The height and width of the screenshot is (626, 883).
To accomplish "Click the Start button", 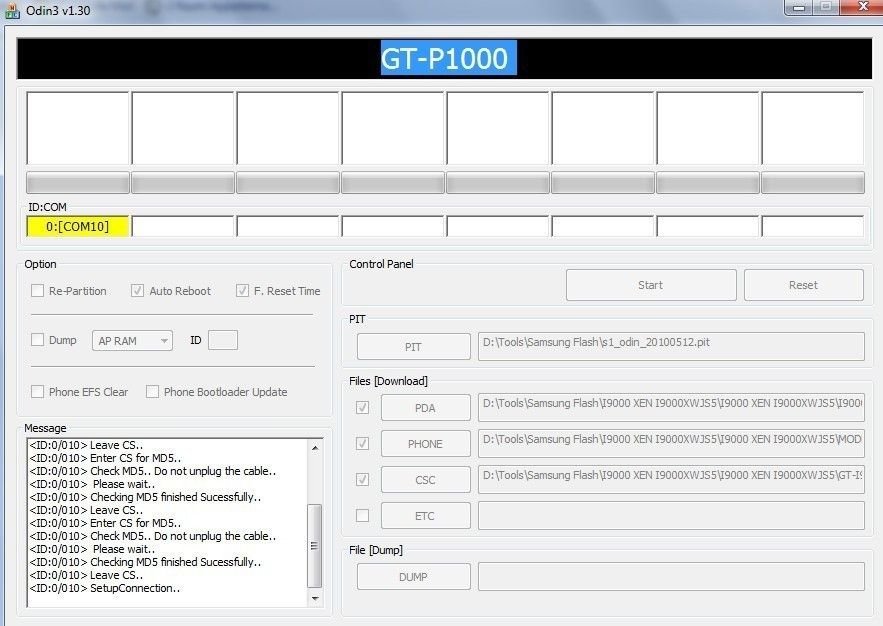I will pos(651,285).
